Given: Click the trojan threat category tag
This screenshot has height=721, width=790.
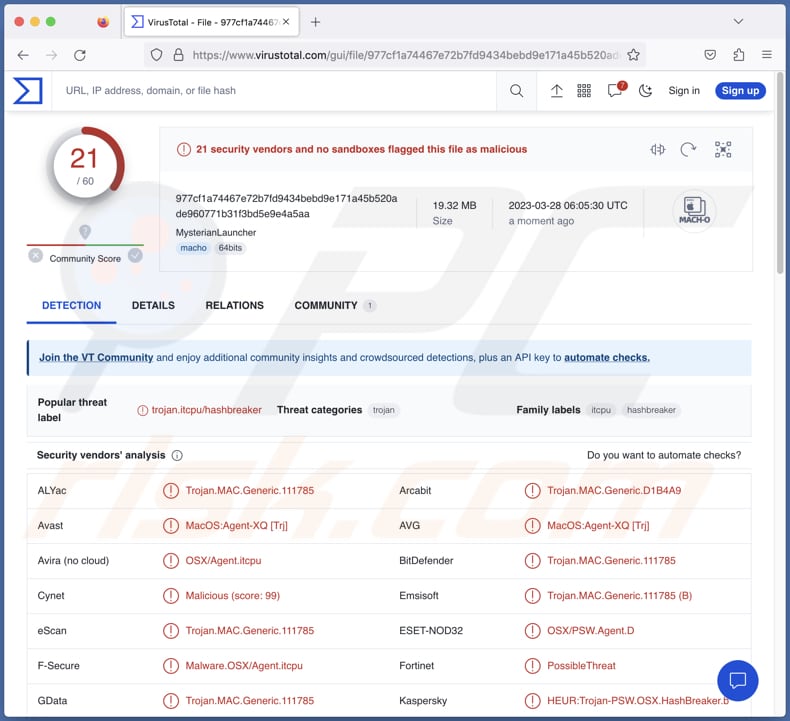Looking at the screenshot, I should pos(383,410).
